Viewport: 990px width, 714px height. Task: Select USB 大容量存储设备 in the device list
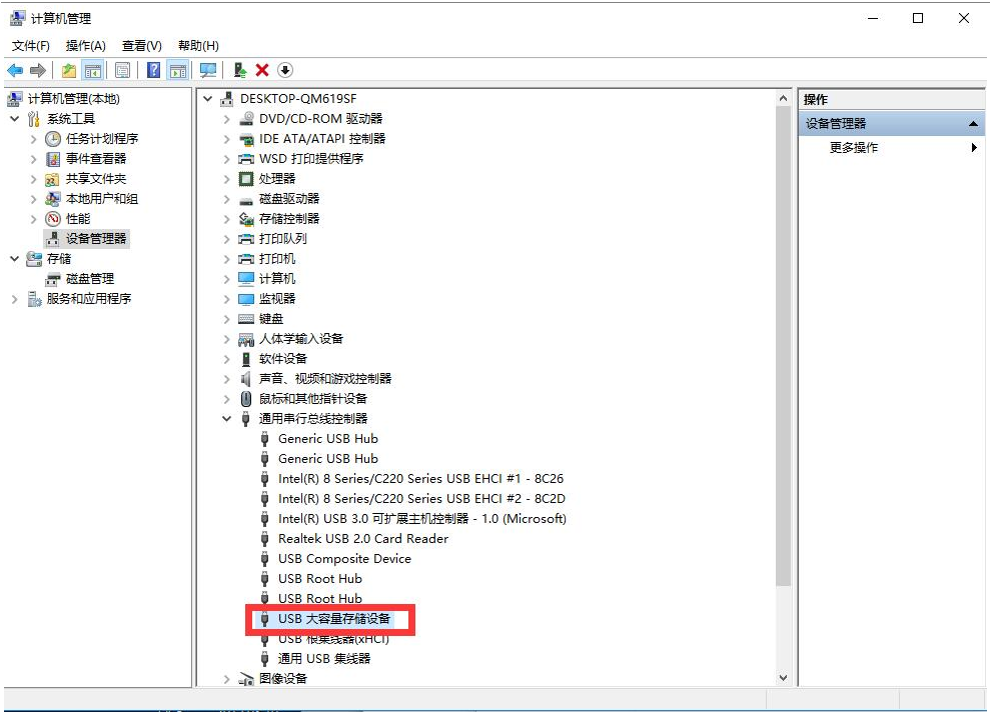click(334, 619)
